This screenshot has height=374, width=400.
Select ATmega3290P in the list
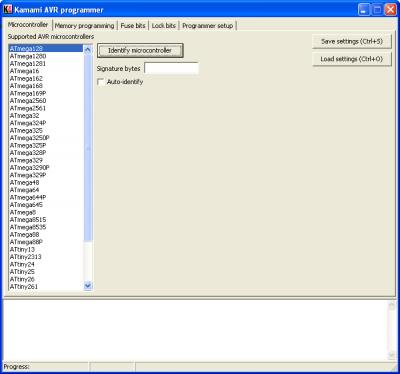pyautogui.click(x=46, y=168)
